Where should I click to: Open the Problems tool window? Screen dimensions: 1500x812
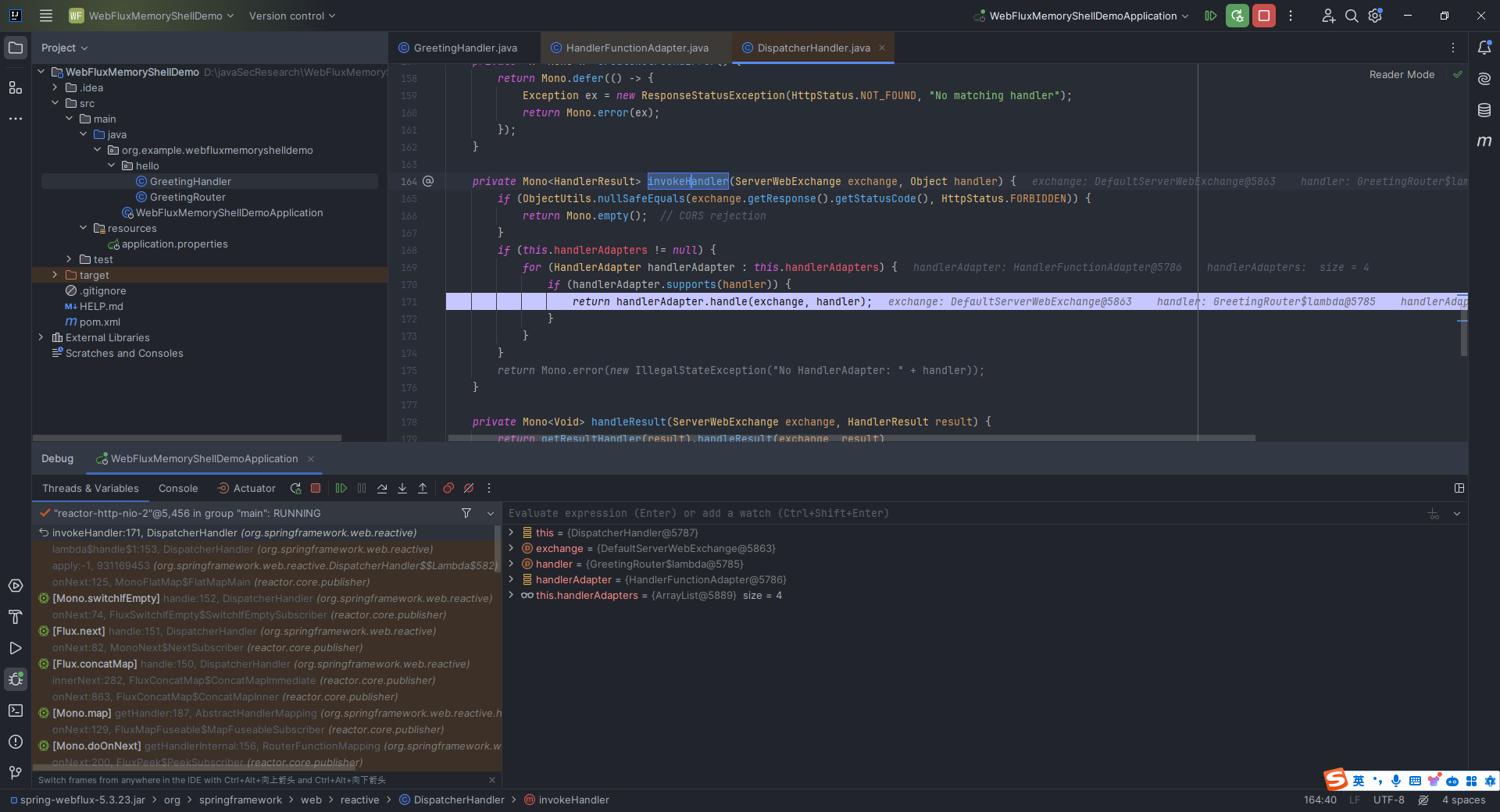pos(16,742)
